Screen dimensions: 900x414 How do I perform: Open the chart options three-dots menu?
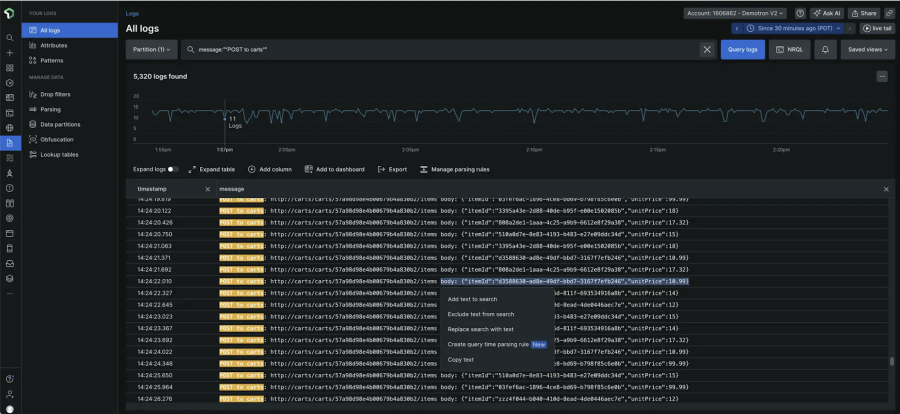[882, 76]
